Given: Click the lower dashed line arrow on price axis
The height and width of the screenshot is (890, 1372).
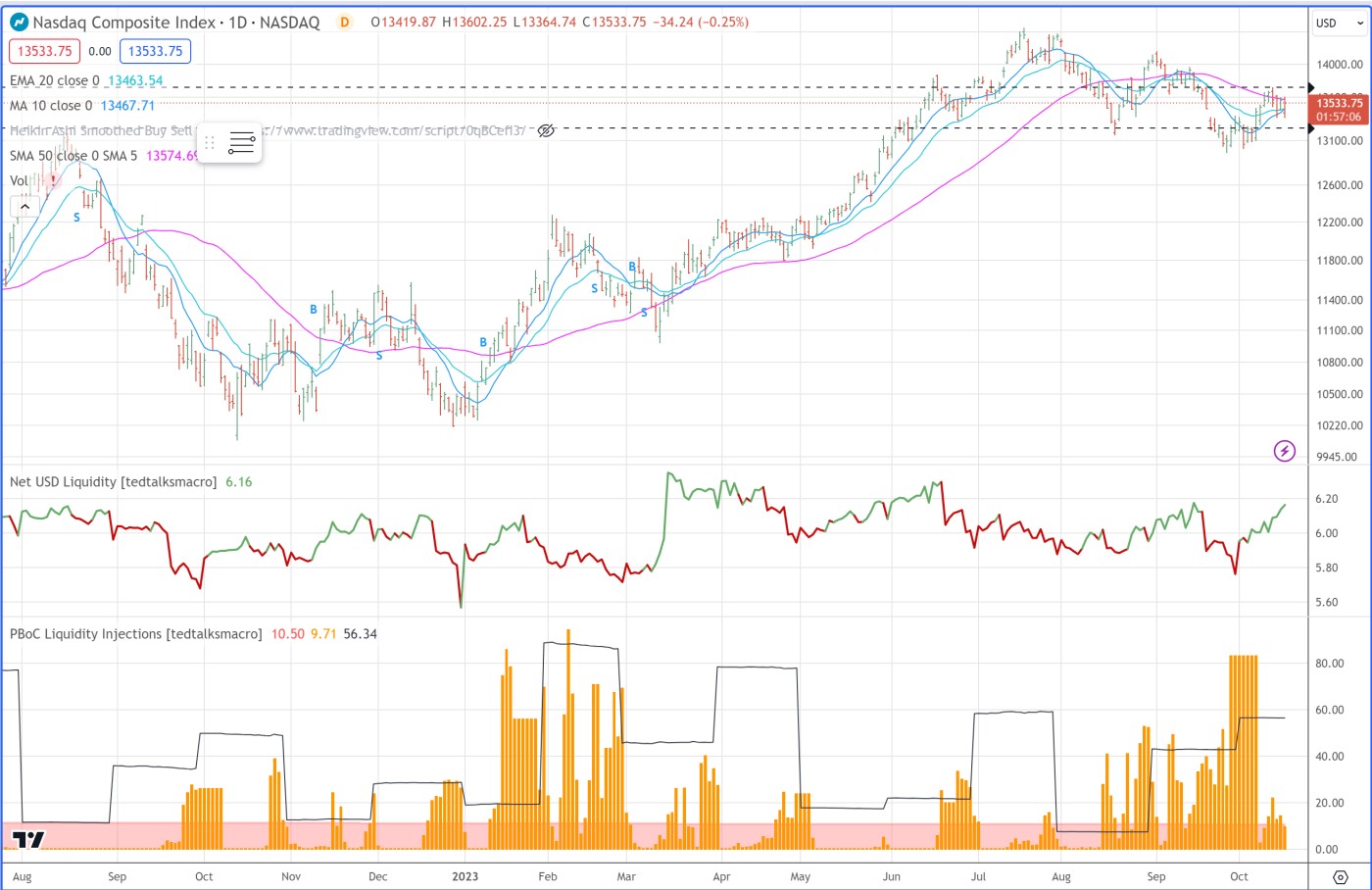Looking at the screenshot, I should point(1311,128).
